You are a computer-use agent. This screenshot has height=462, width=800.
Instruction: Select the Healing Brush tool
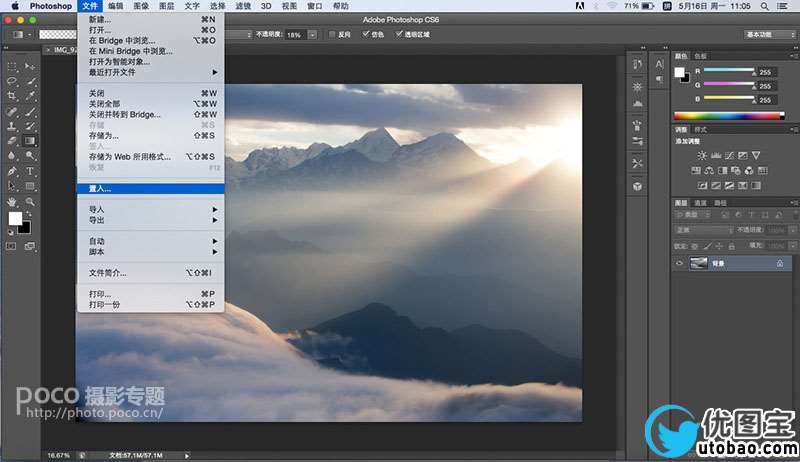12,111
